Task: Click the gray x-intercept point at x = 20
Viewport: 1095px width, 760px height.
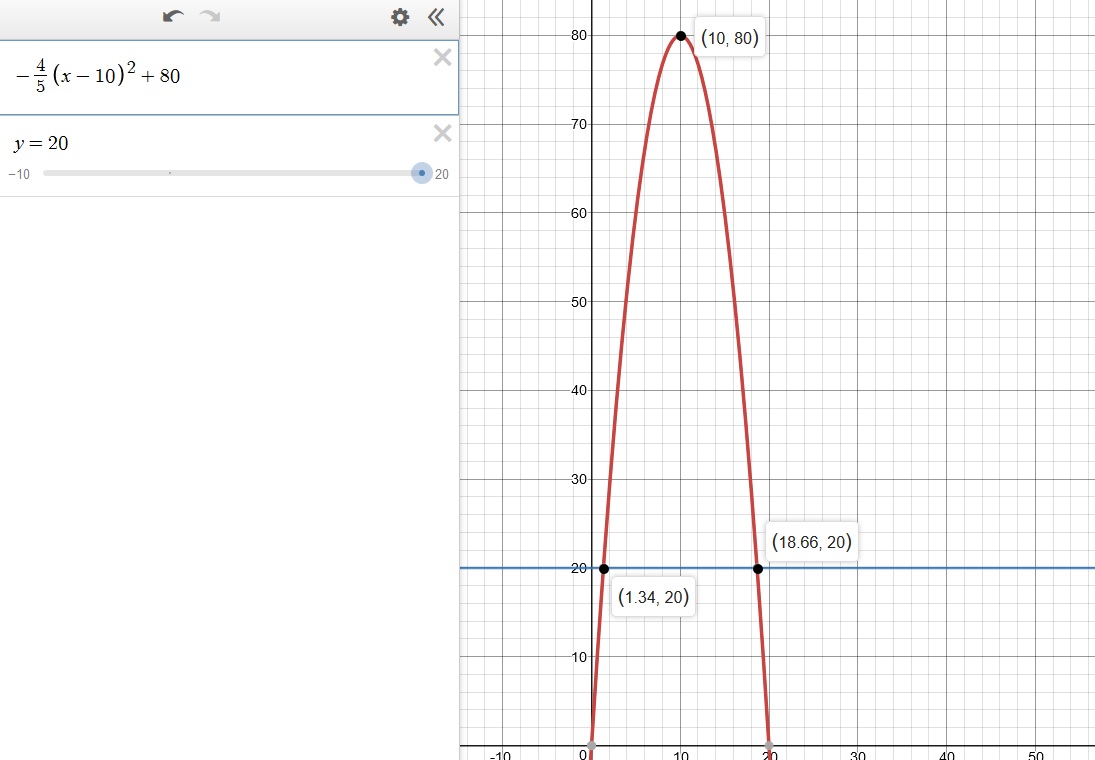Action: pyautogui.click(x=768, y=745)
